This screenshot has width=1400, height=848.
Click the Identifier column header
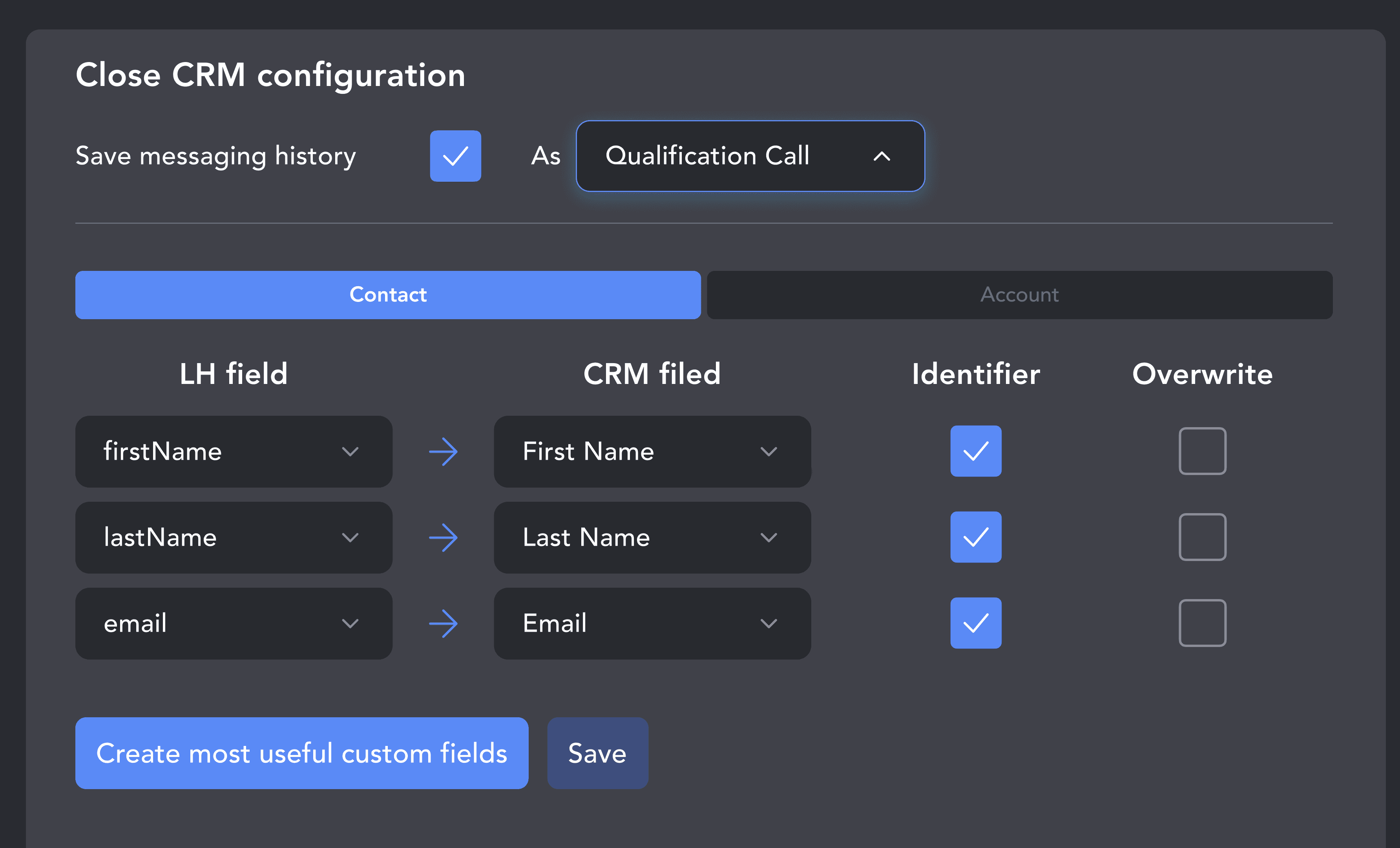(976, 374)
